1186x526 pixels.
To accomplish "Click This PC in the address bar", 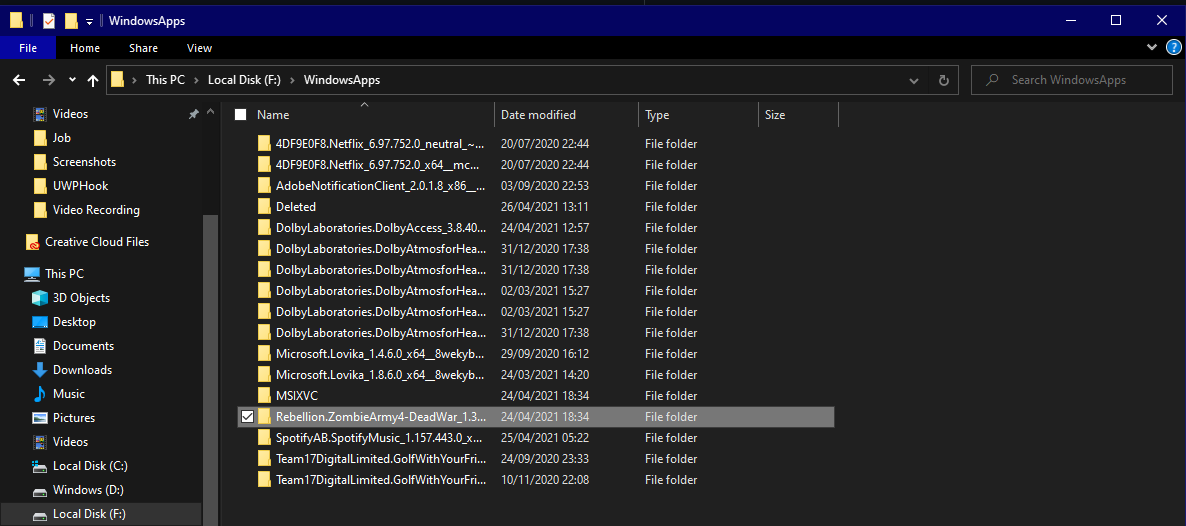I will point(166,79).
